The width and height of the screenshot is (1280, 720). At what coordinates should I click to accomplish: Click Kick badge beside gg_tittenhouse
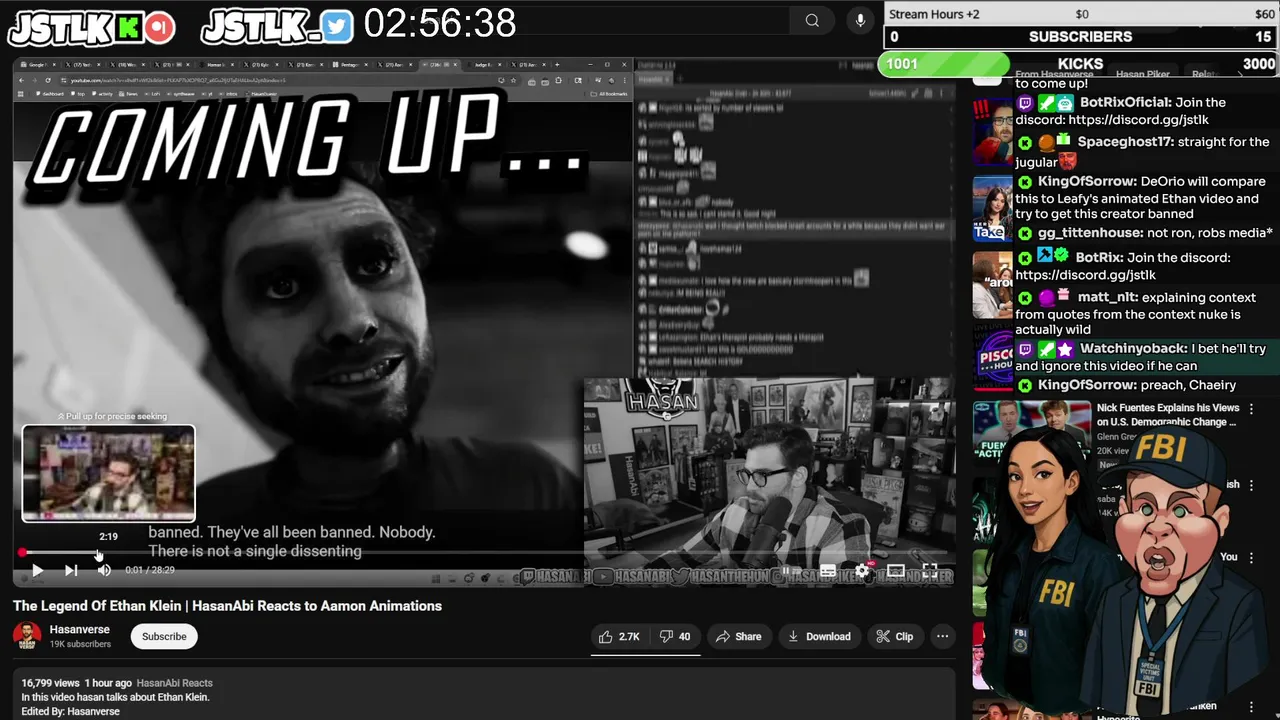[1025, 234]
